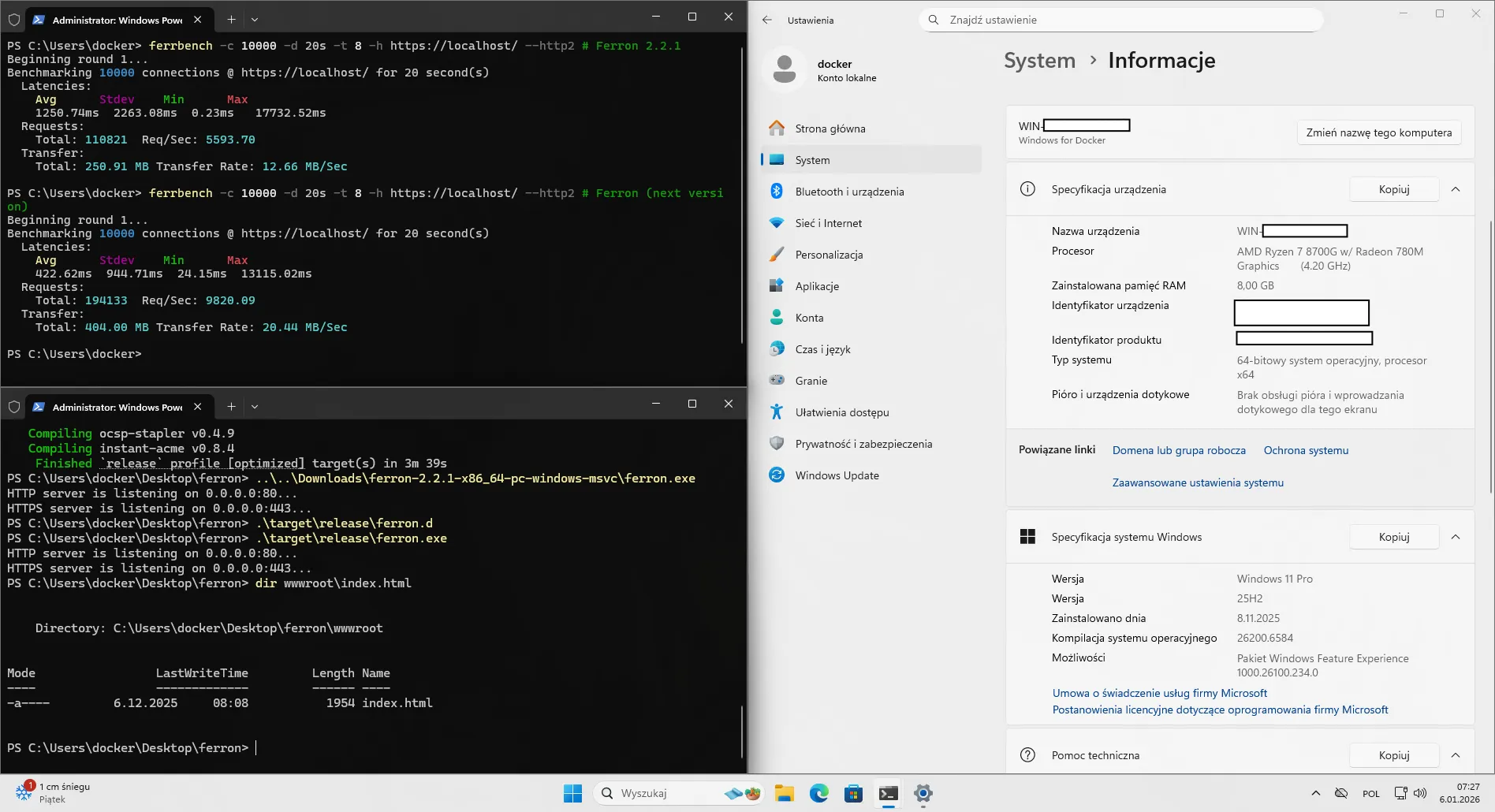
Task: Select Bluetooth i urządzenia in Settings sidebar
Action: tap(848, 191)
